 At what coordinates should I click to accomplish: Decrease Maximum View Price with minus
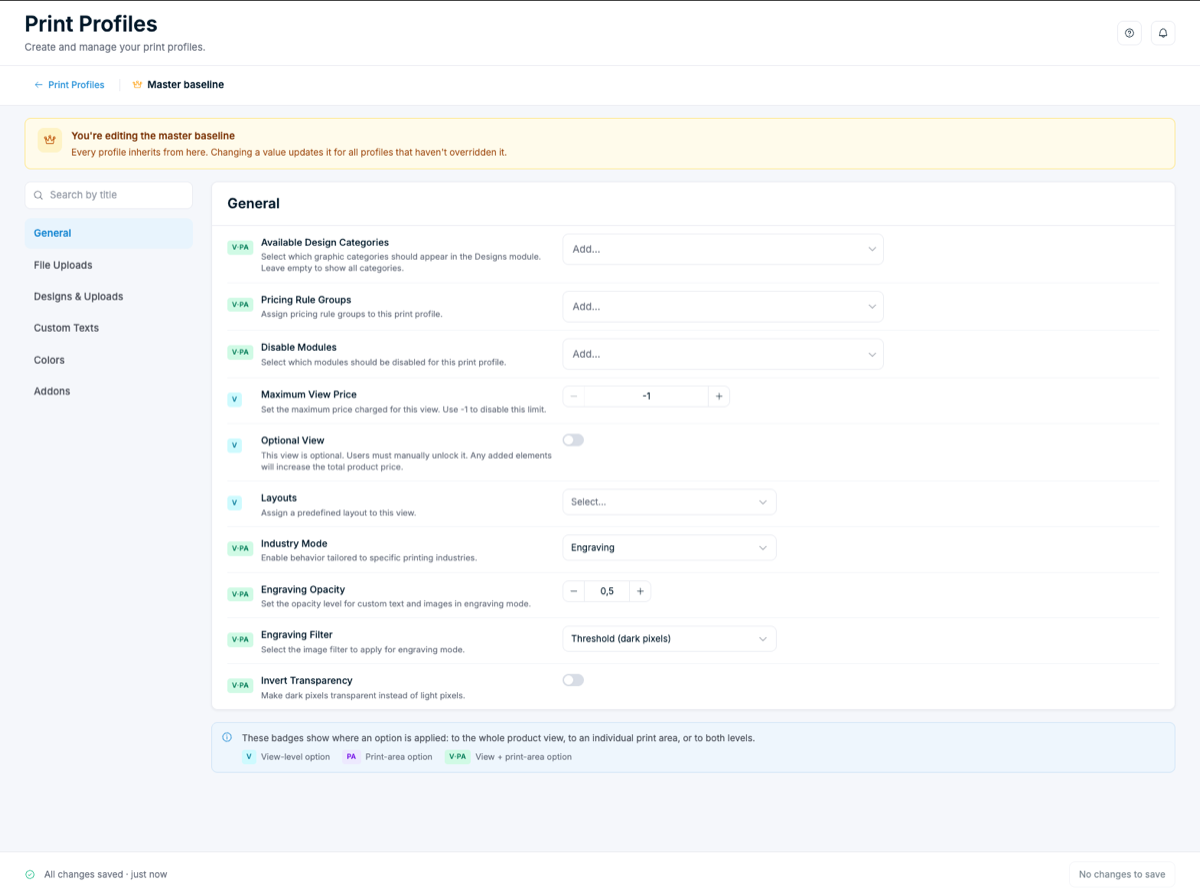coord(574,397)
